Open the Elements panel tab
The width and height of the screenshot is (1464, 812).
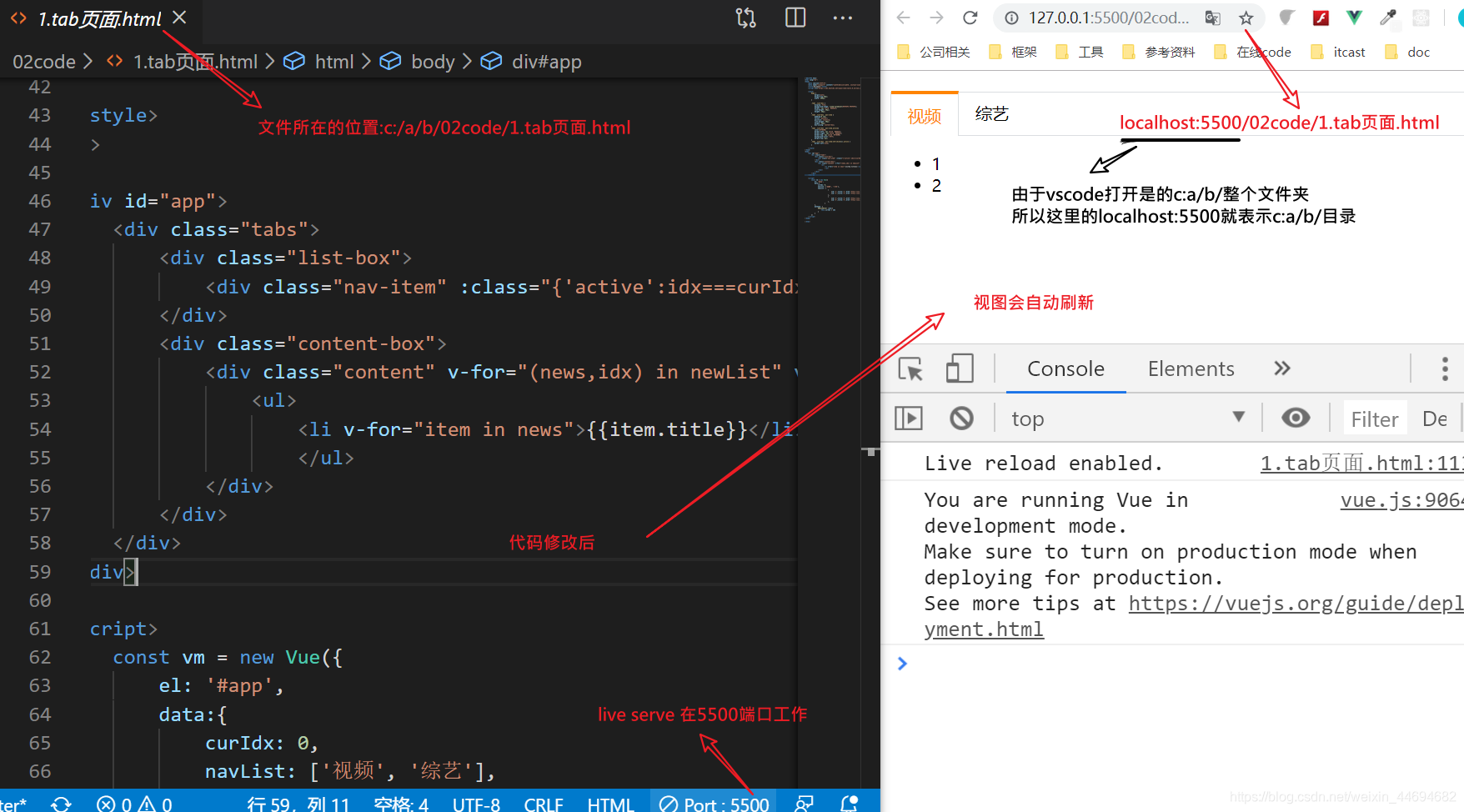pos(1191,368)
